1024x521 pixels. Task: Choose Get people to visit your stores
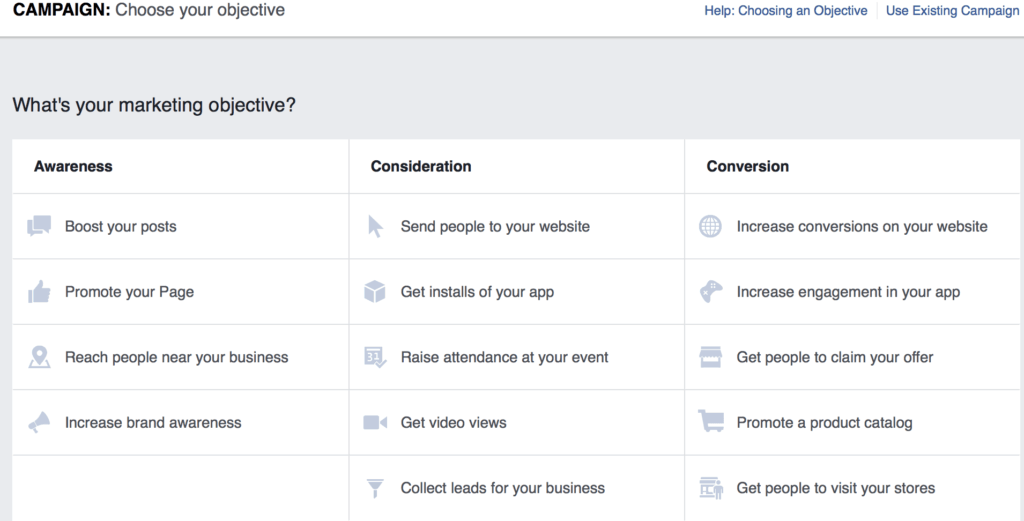tap(852, 488)
